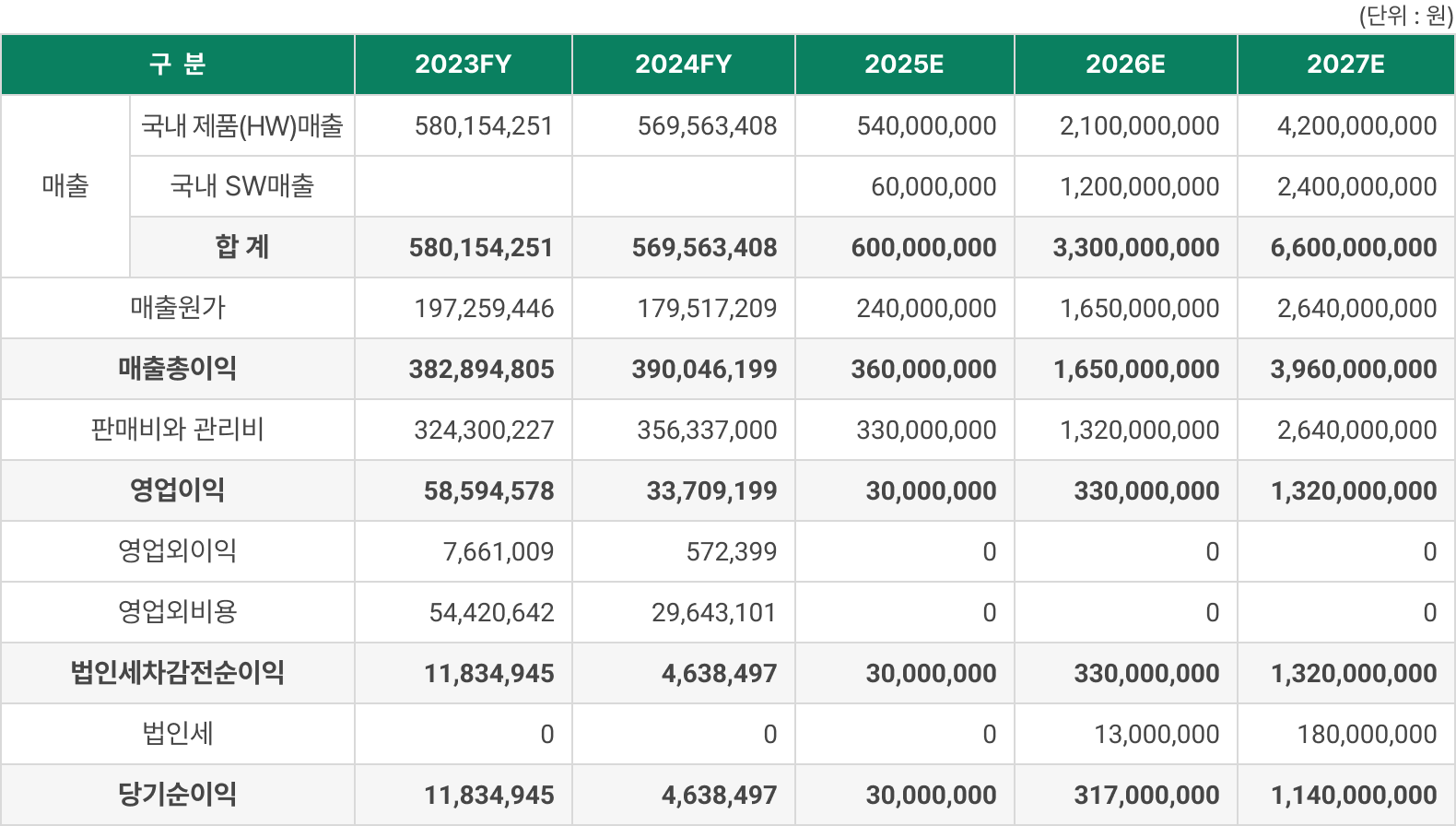
Task: Click the 매출 row group label
Action: tap(65, 186)
